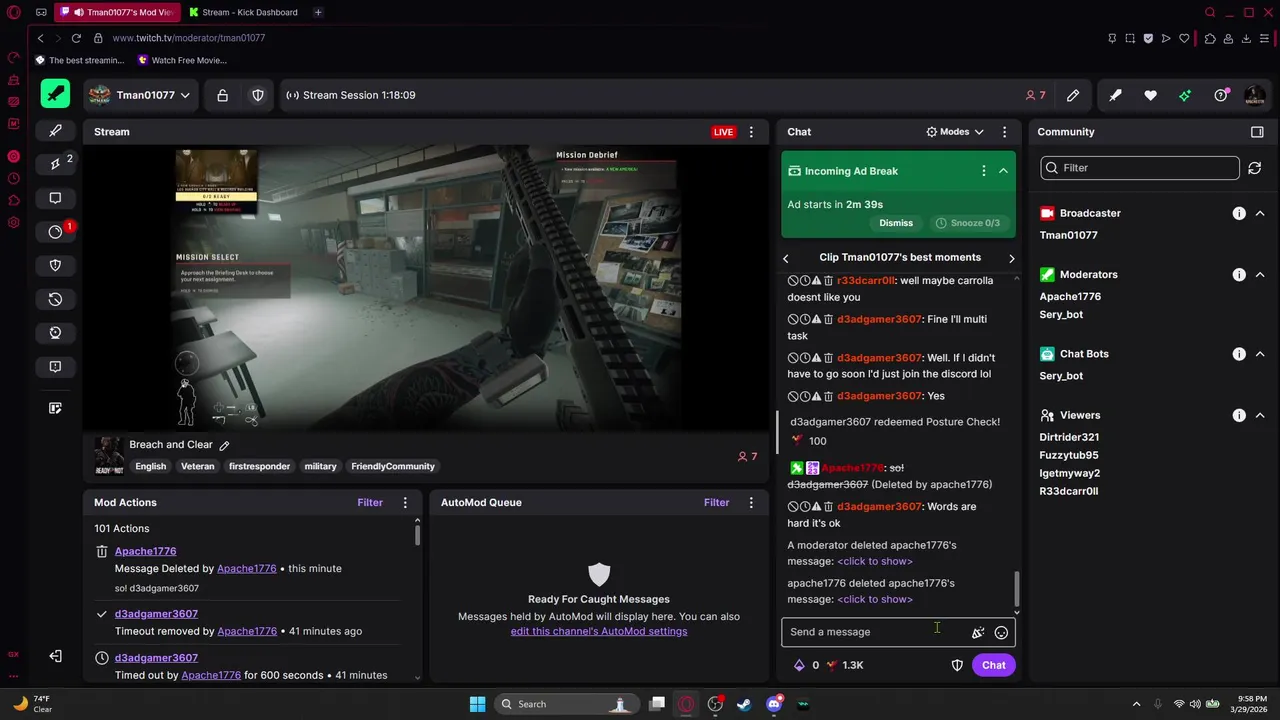This screenshot has width=1280, height=720.
Task: Collapse the Chat Bots section
Action: (1260, 354)
